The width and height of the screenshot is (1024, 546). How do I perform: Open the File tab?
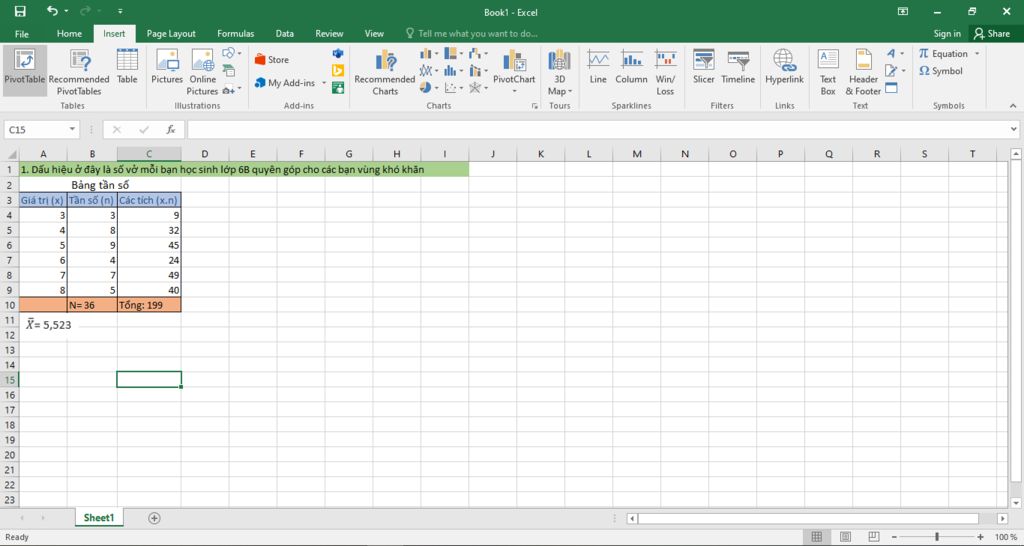coord(22,33)
